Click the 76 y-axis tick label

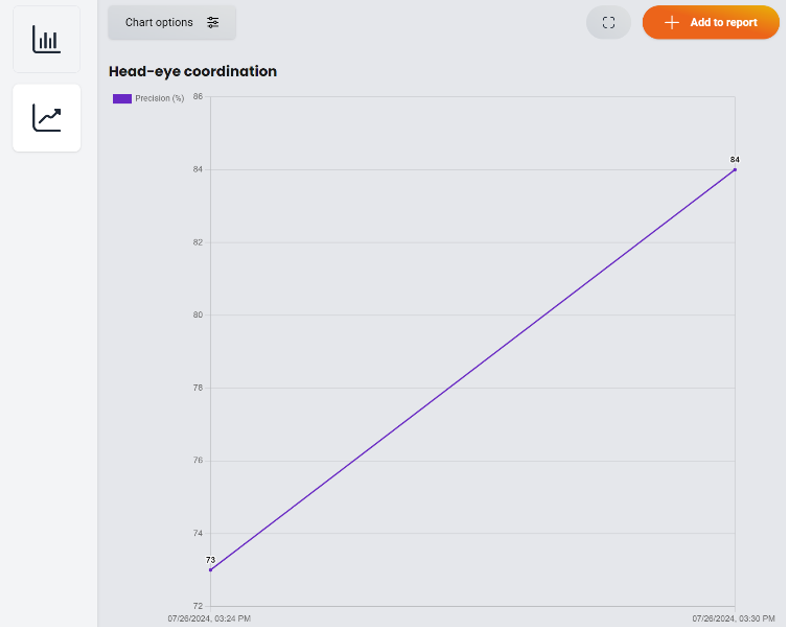(198, 461)
